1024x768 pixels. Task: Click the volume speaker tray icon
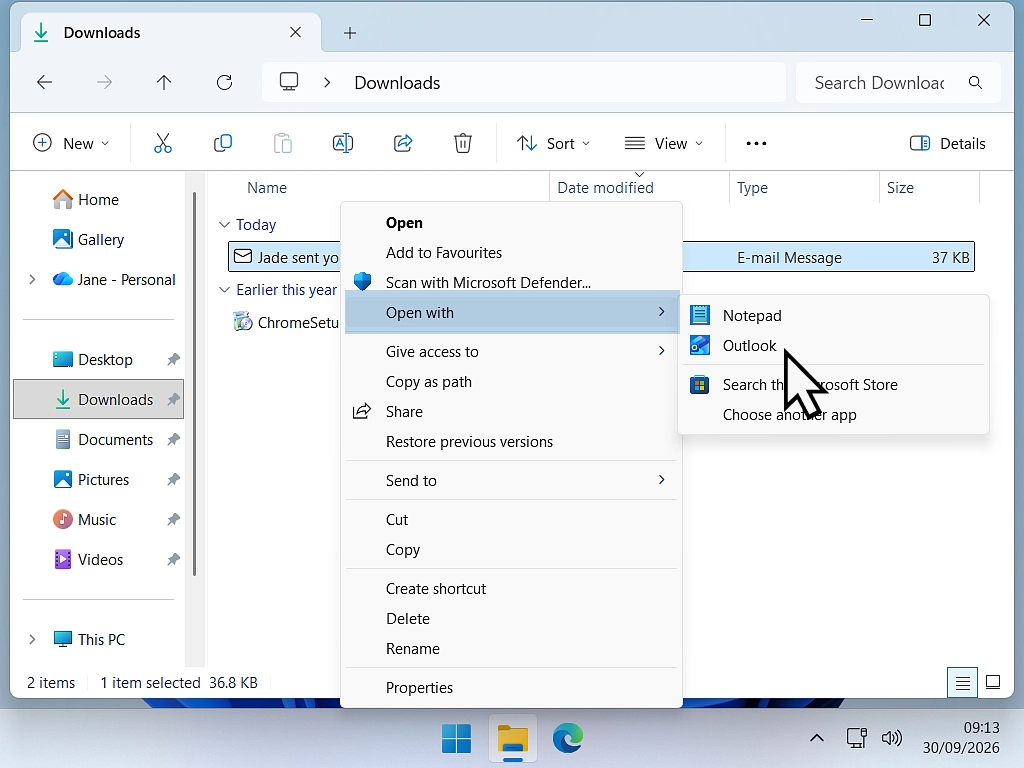click(891, 739)
